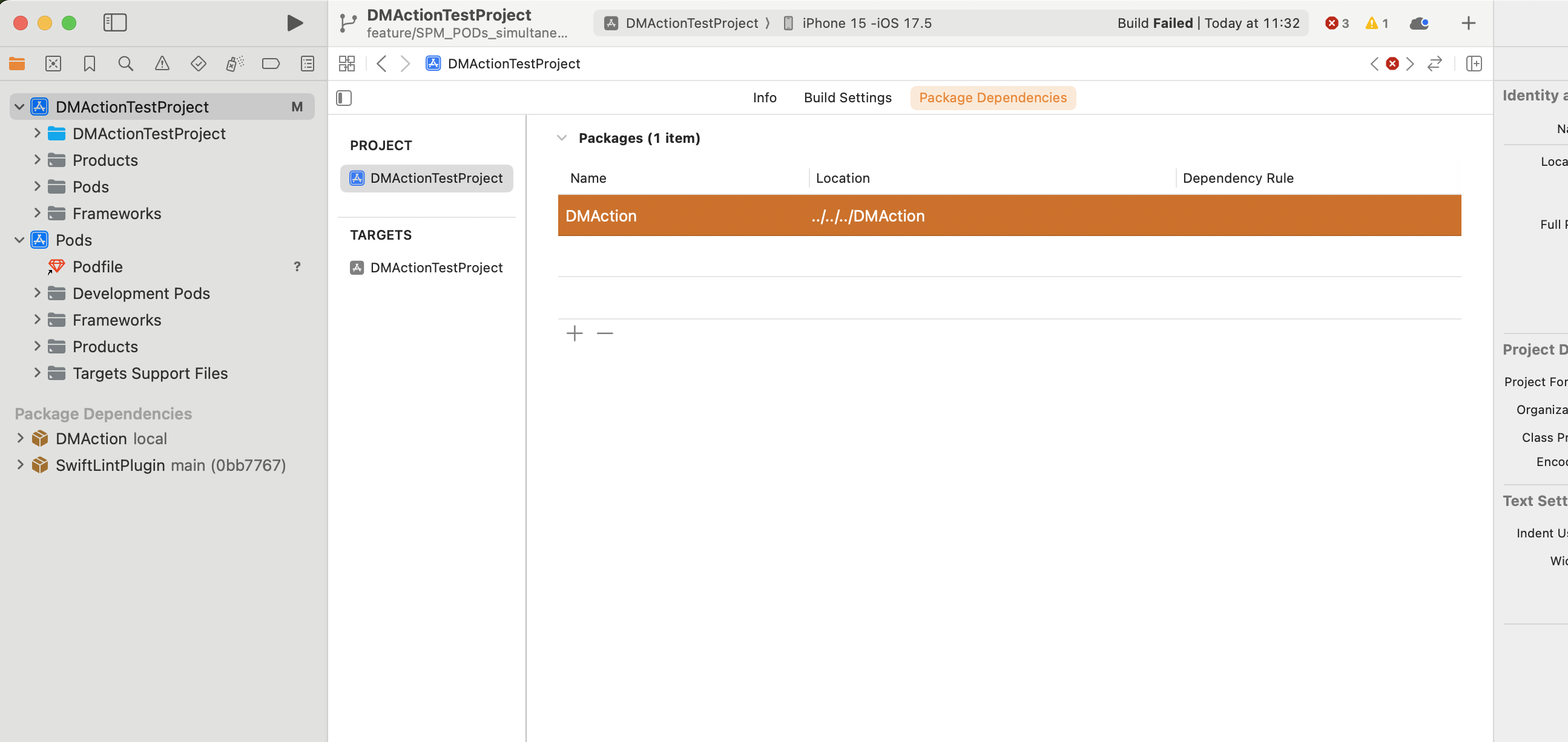Expand the SwiftLintPlugin package
Screen dimensions: 1568x742
20,465
